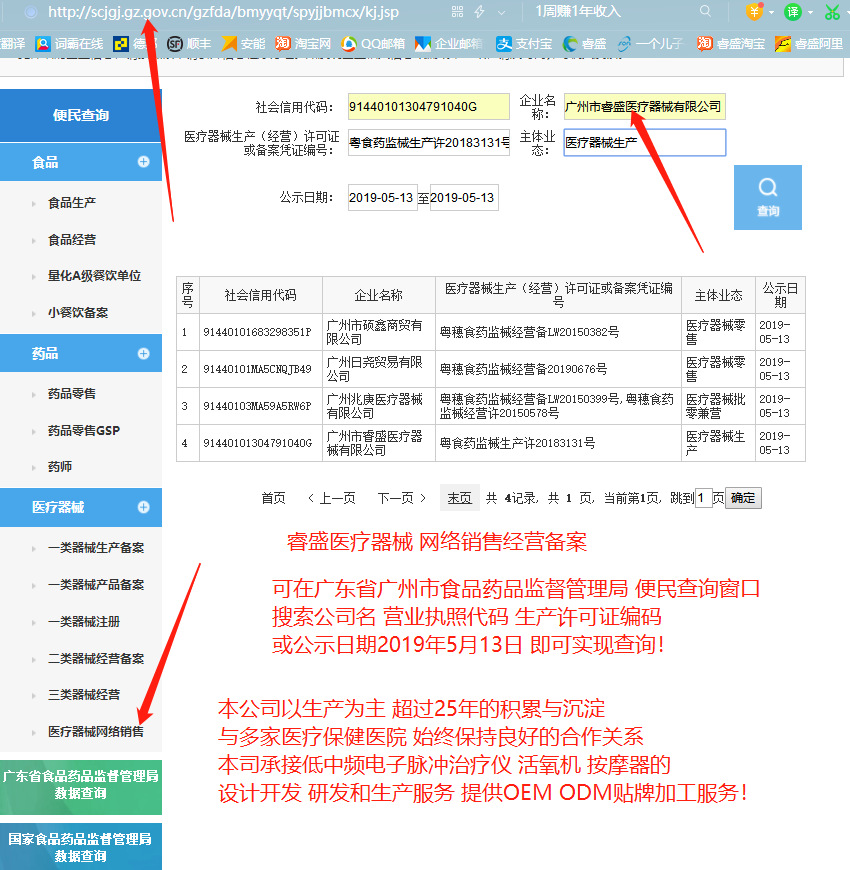The image size is (850, 870).
Task: Go to 上一页 in pagination
Action: (332, 498)
